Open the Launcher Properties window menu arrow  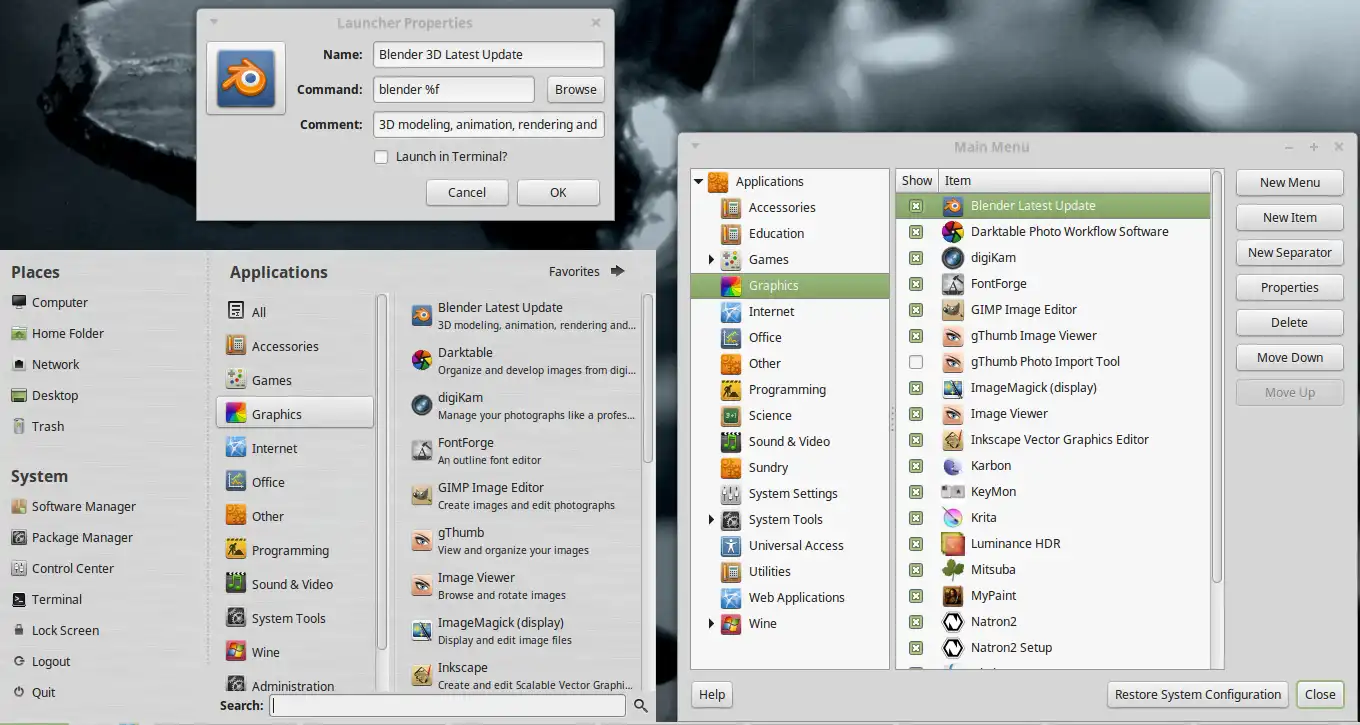pyautogui.click(x=214, y=22)
